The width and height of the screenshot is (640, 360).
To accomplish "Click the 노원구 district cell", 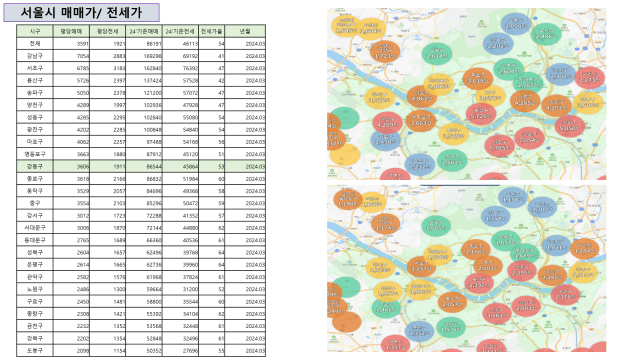I will point(35,289).
